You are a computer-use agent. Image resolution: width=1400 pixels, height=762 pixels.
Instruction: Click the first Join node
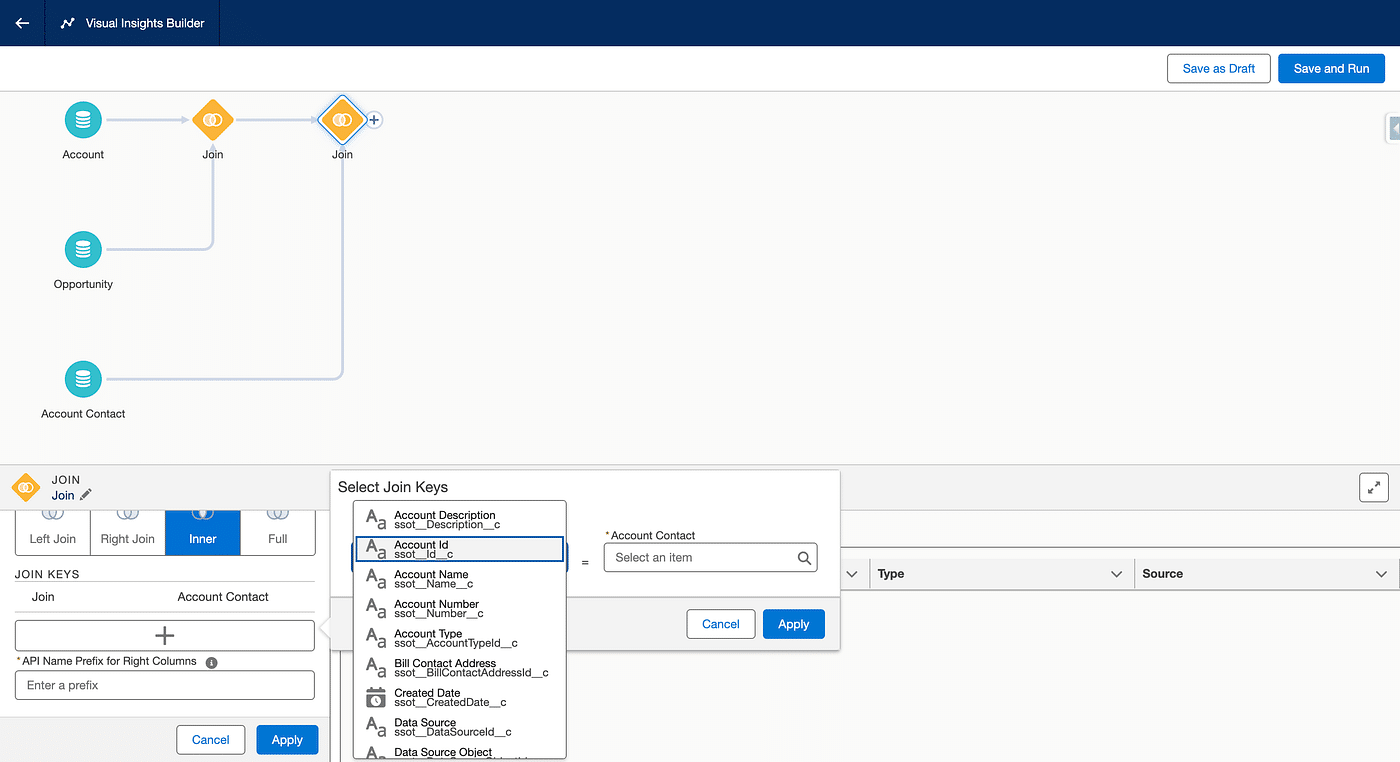212,120
